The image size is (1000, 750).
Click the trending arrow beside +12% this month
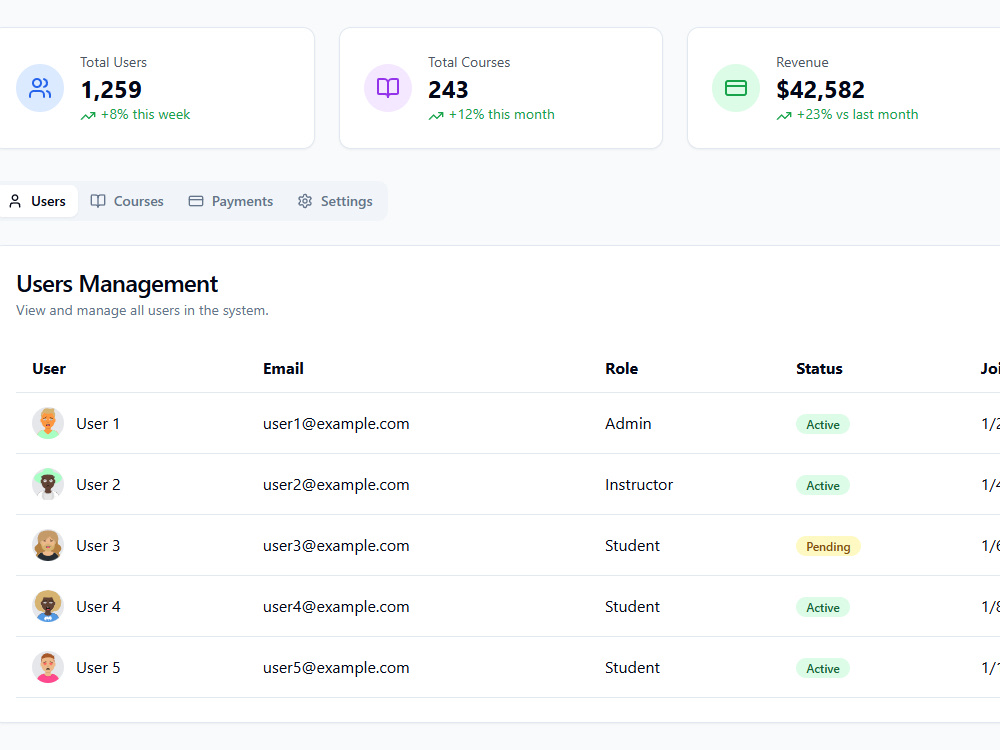[x=436, y=115]
